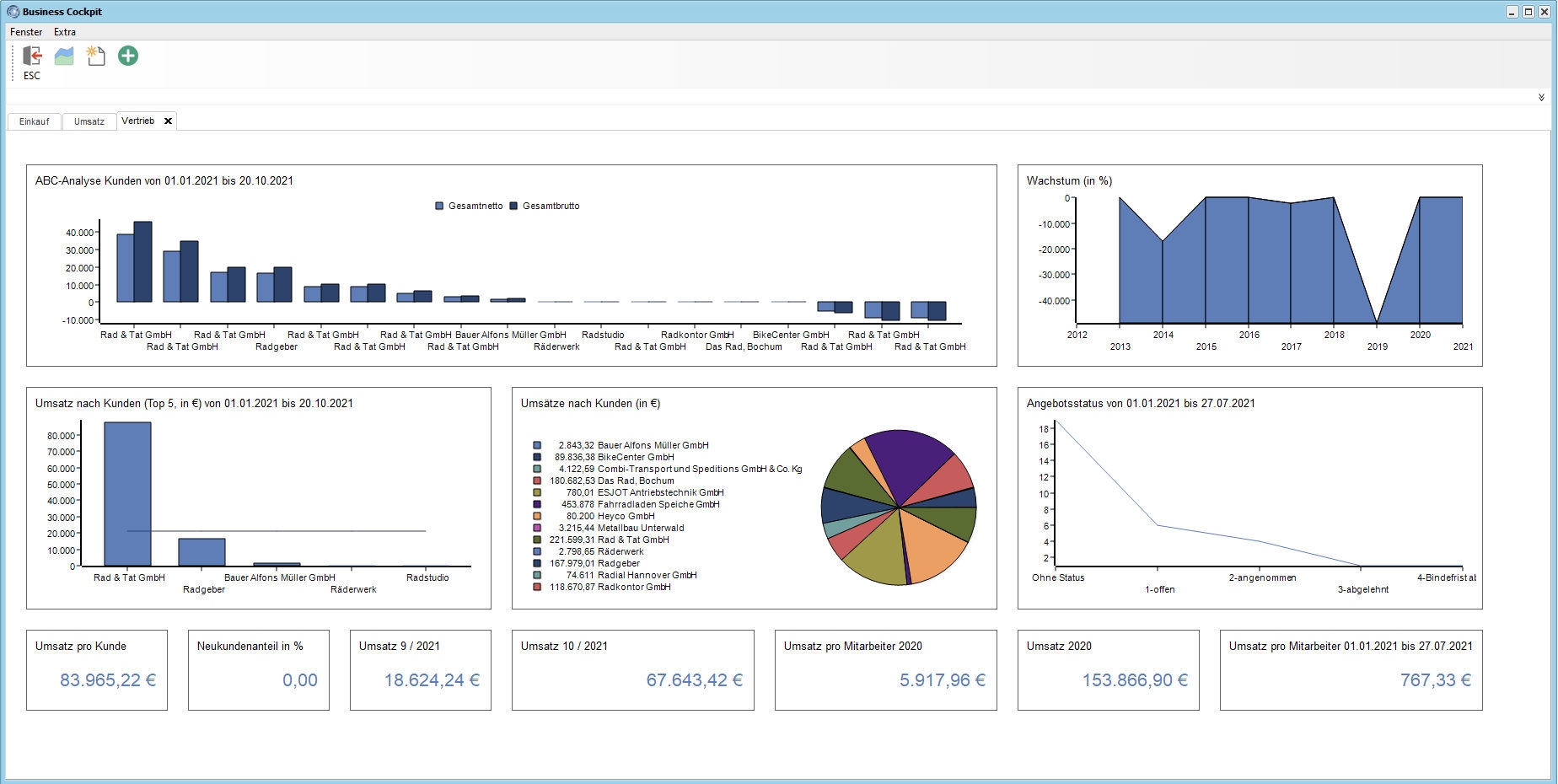Click the Ohne Status axis label
The width and height of the screenshot is (1558, 784).
pos(1058,577)
